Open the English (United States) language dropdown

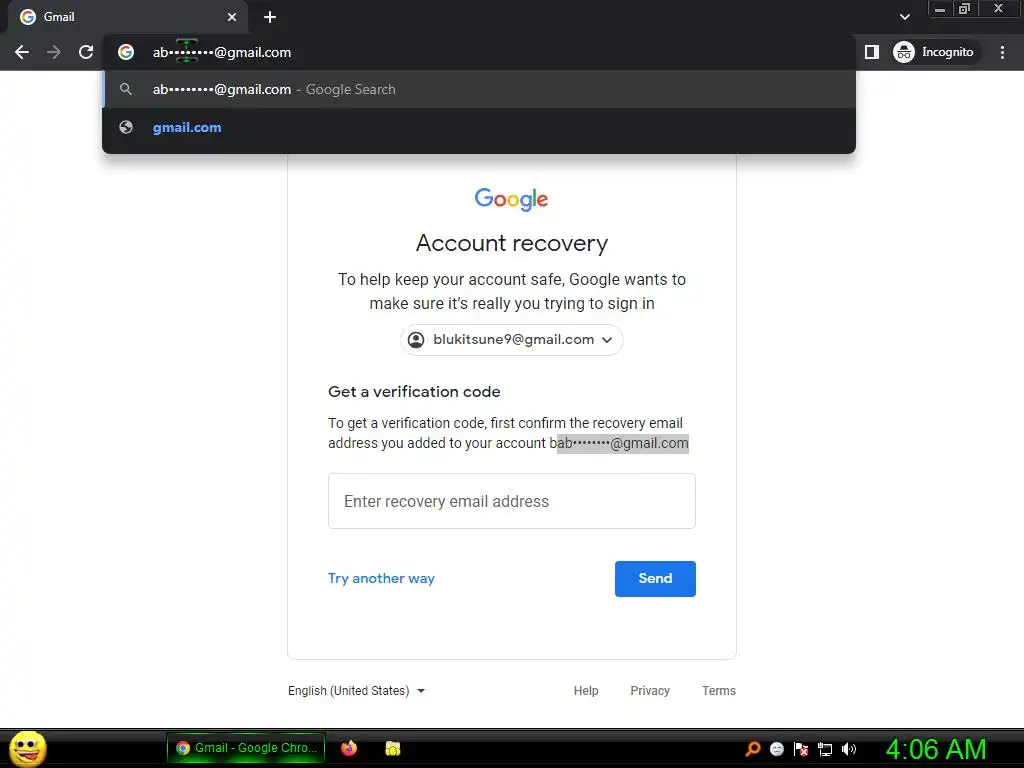(357, 691)
